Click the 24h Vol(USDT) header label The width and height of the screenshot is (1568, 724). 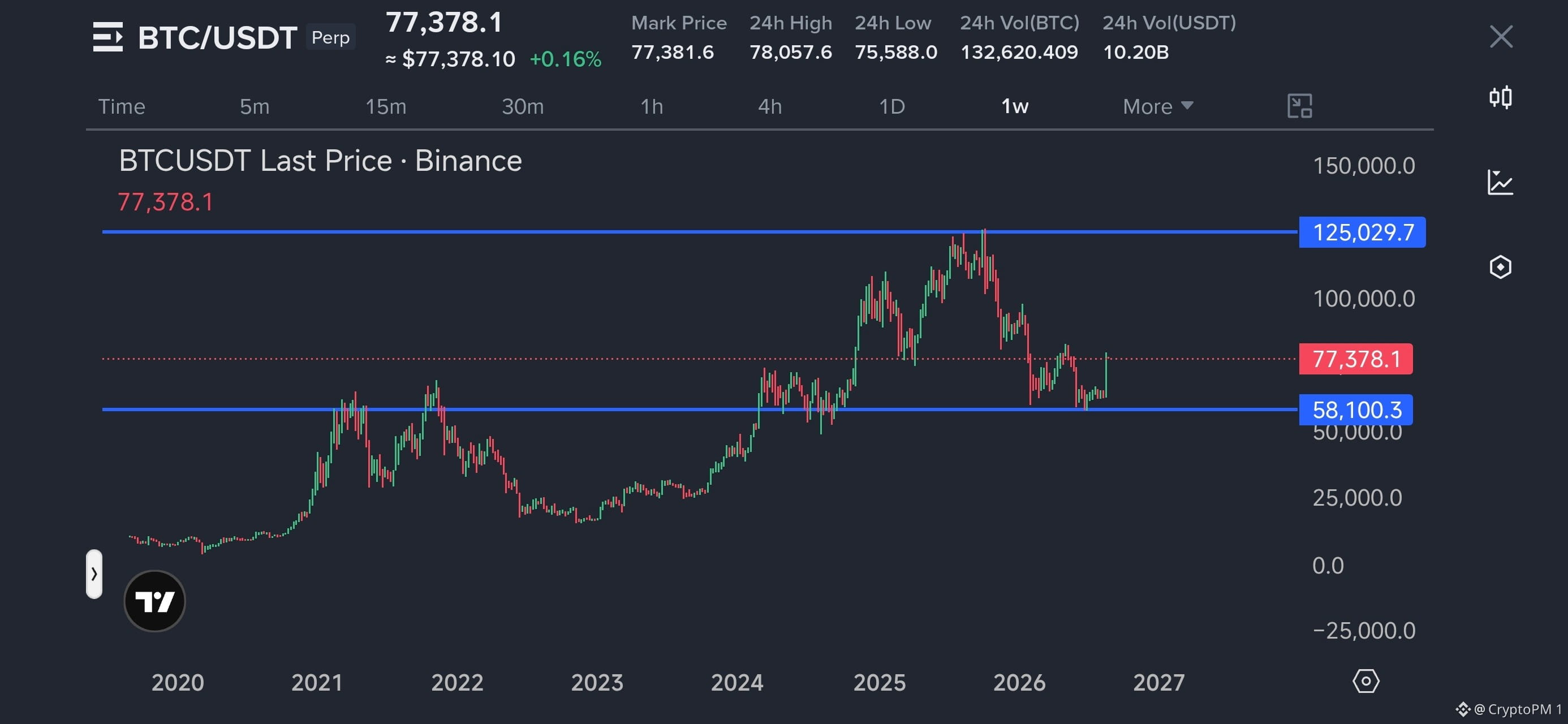pyautogui.click(x=1169, y=23)
